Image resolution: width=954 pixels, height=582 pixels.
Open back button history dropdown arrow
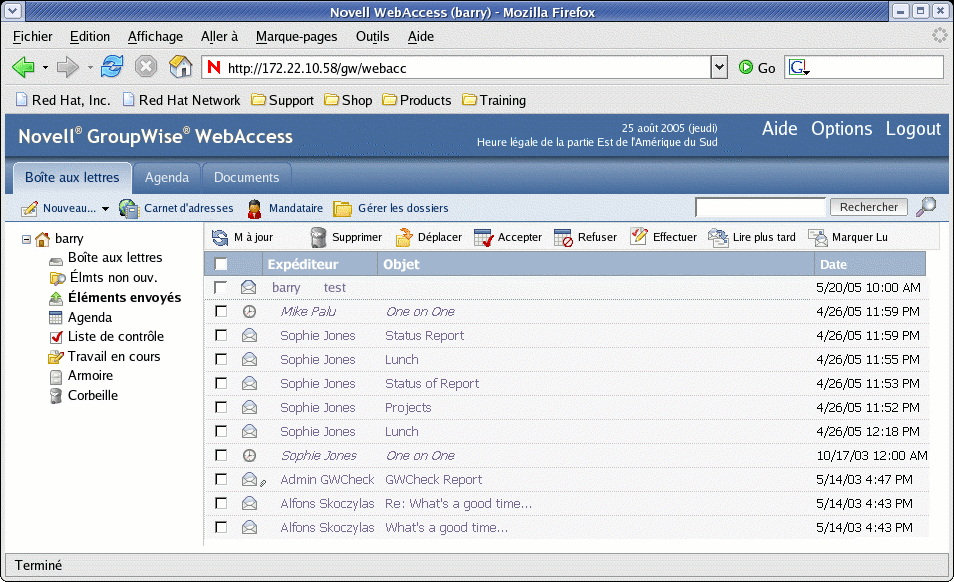pos(46,67)
